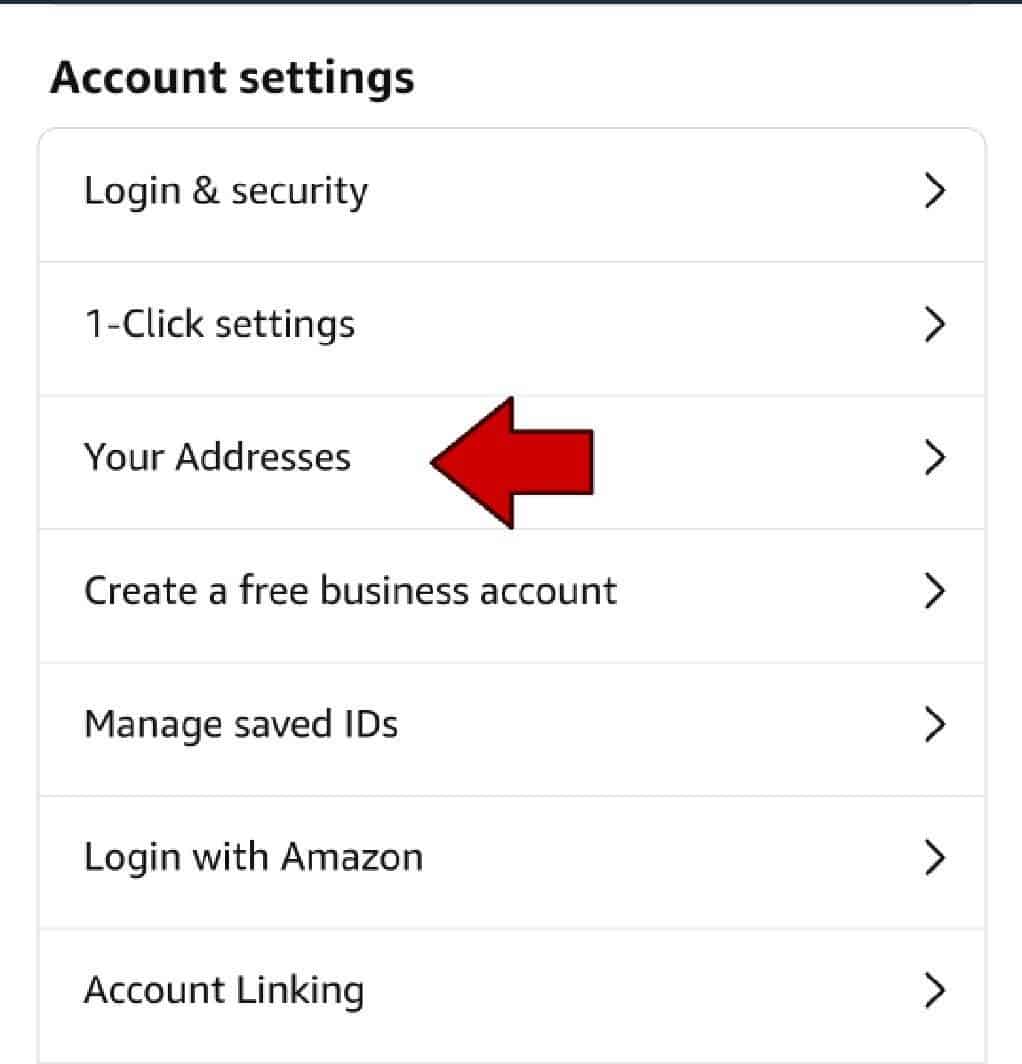Select the Account Linking chevron
This screenshot has height=1064, width=1022.
935,989
